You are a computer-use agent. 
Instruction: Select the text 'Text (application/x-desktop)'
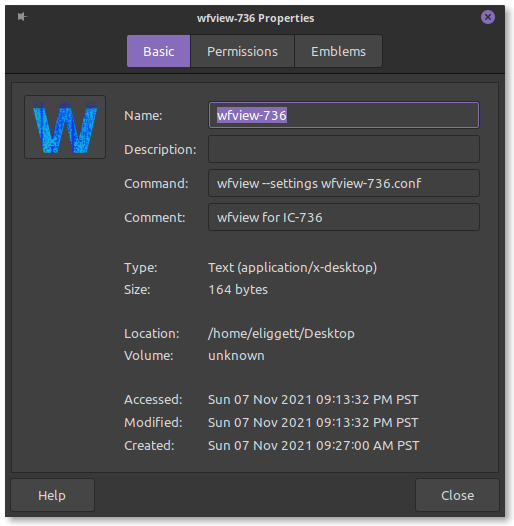coord(293,268)
